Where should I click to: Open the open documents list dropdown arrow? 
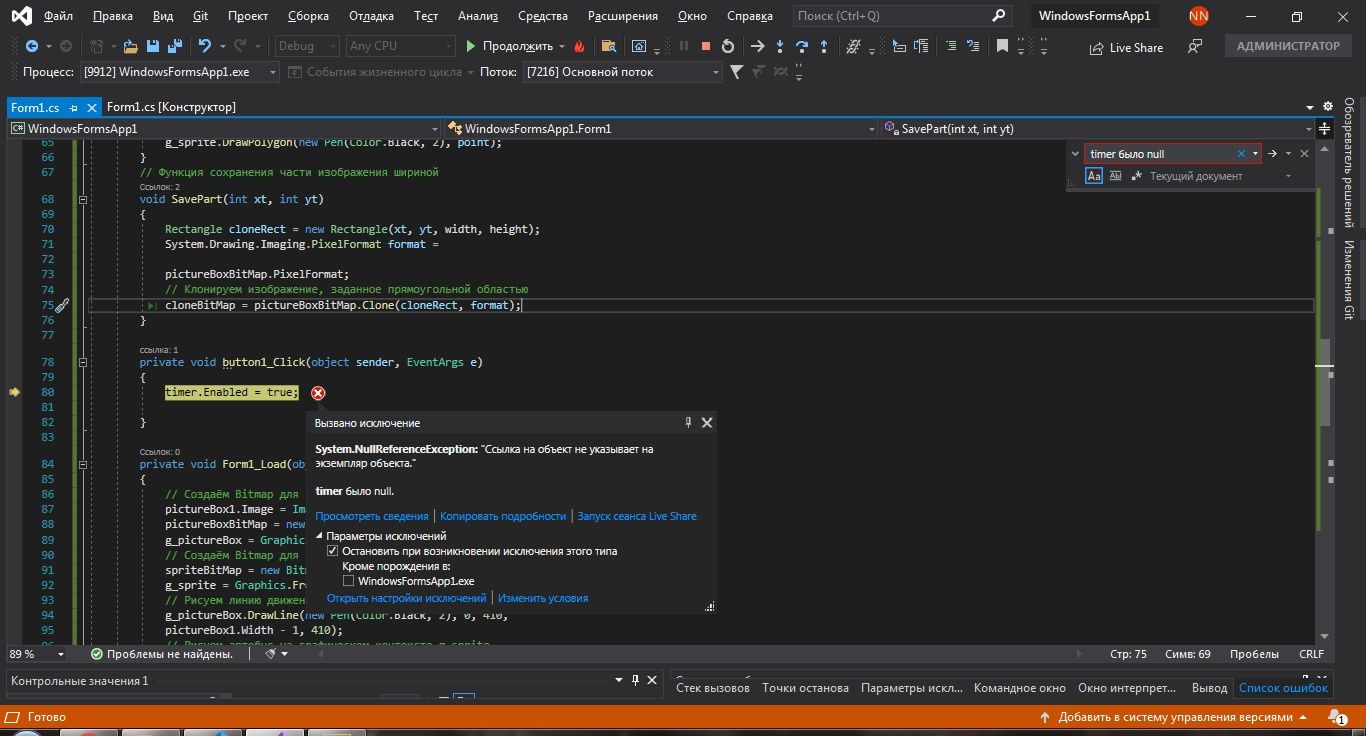click(1310, 107)
